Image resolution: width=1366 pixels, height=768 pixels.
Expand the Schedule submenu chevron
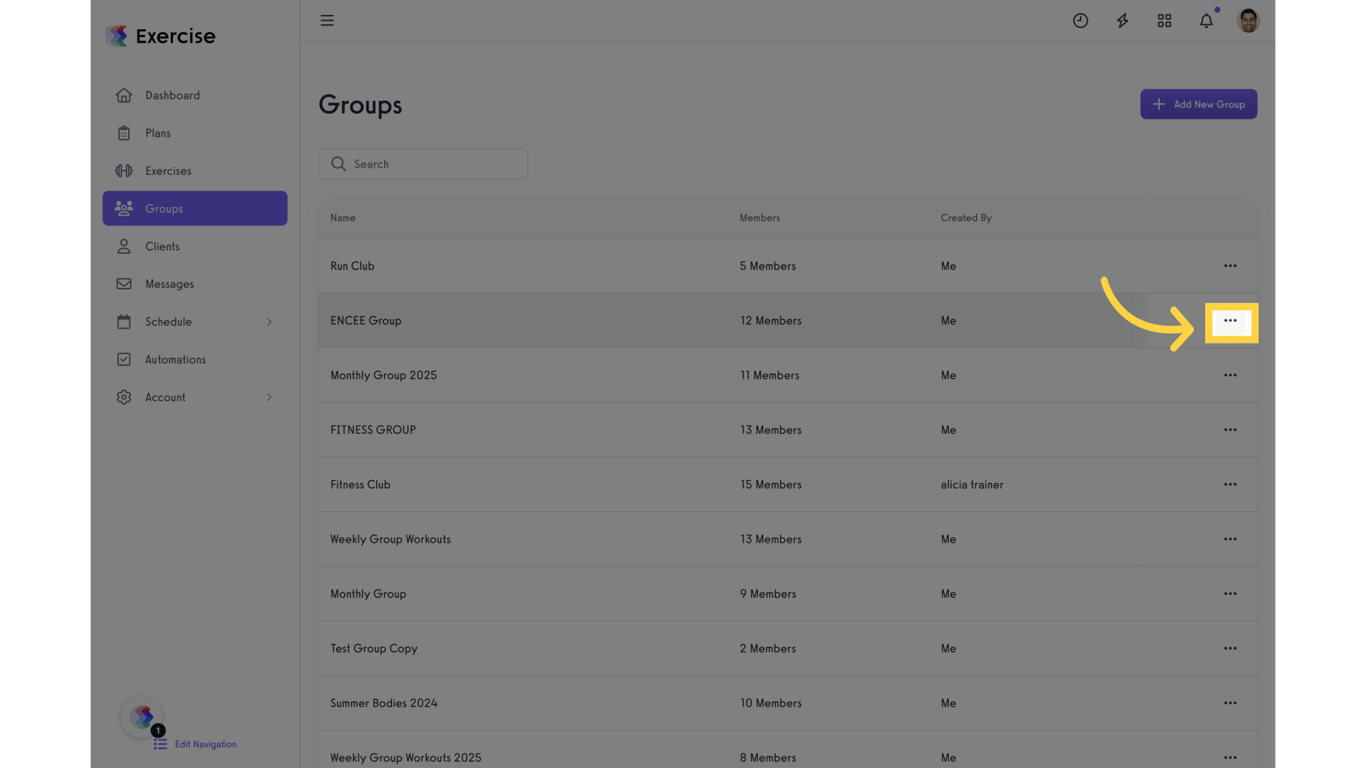click(x=269, y=322)
